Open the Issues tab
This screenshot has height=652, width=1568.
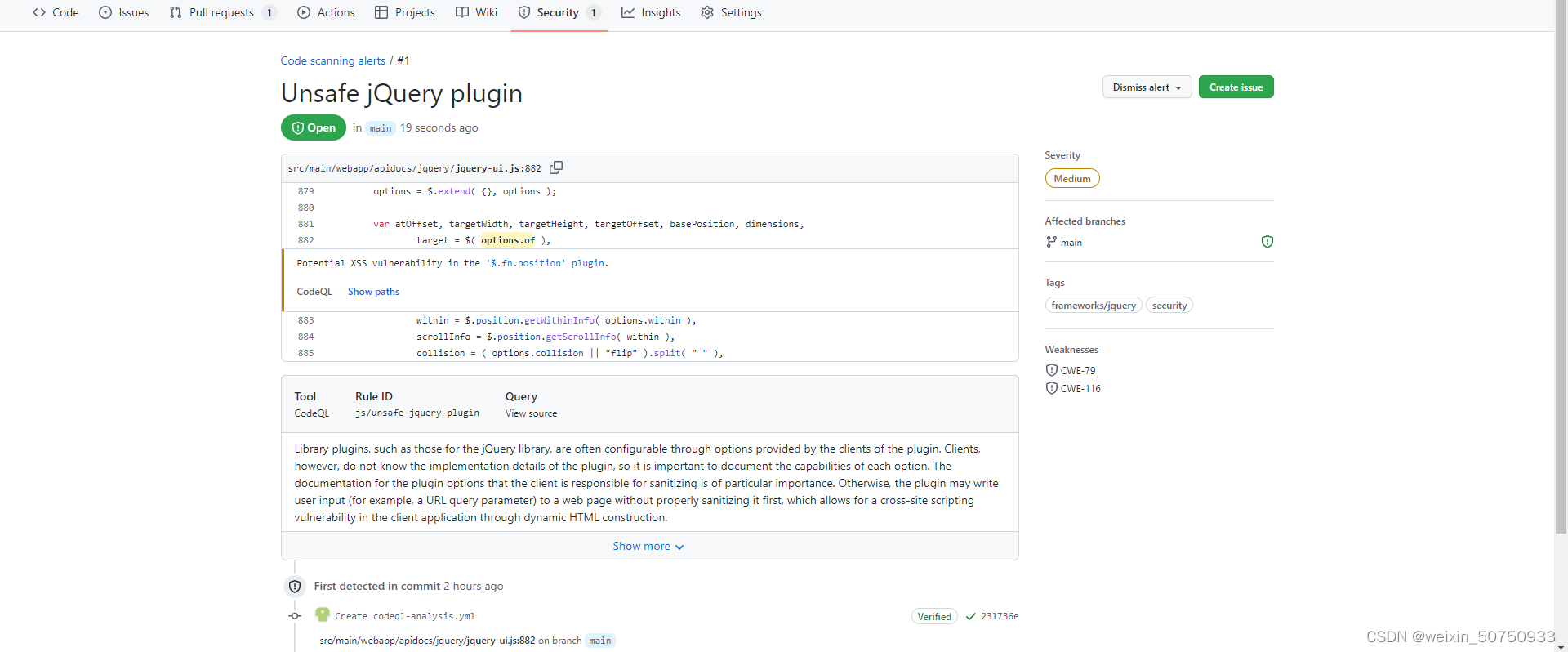click(x=124, y=12)
